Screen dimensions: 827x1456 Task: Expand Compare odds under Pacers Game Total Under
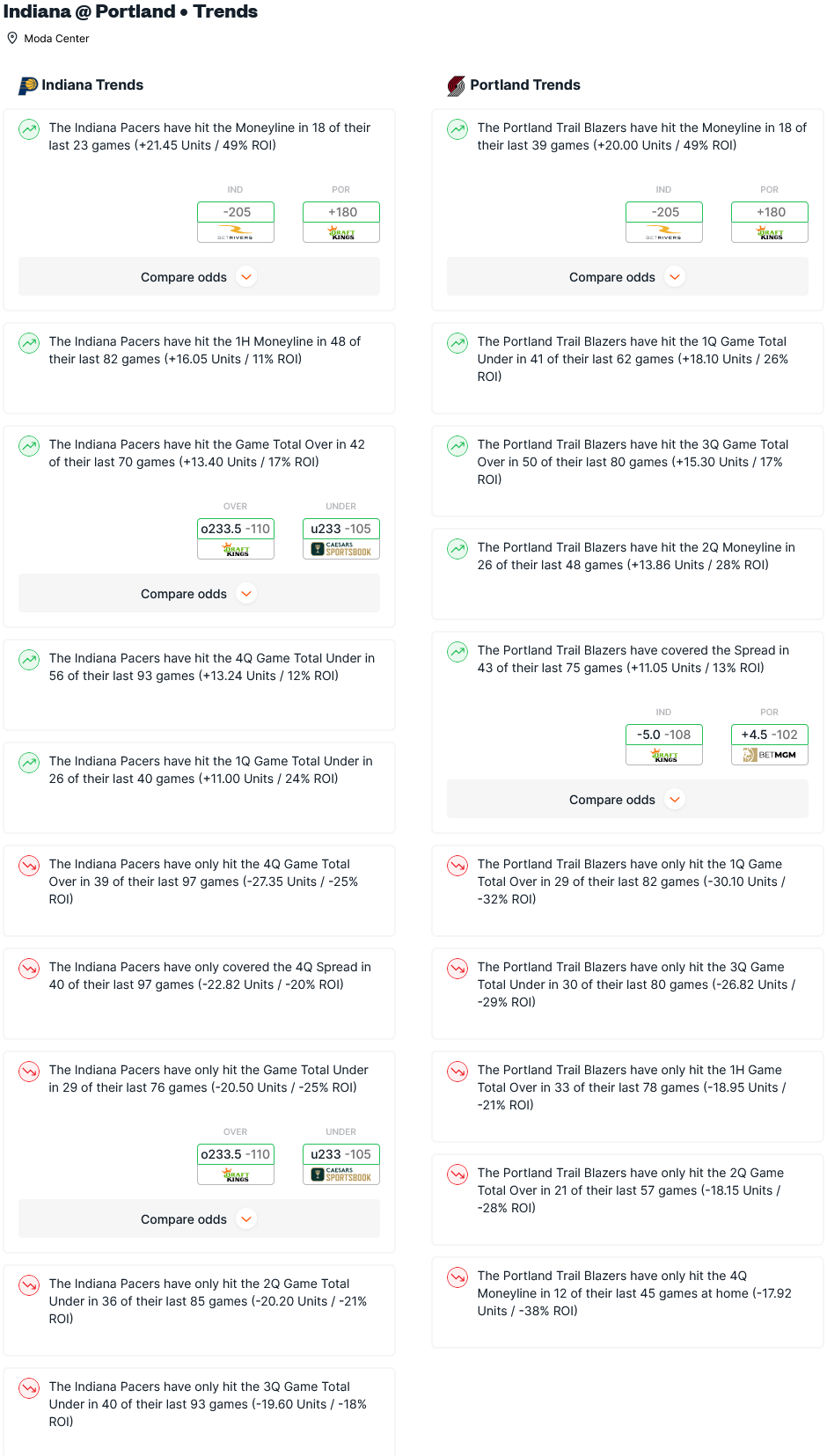199,1219
